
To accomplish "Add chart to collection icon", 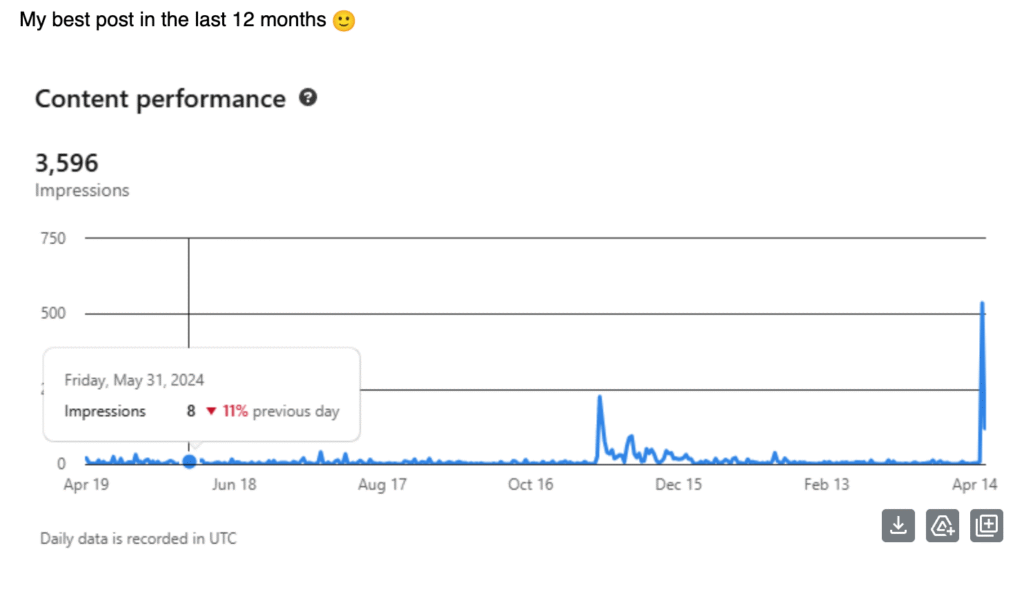I will pos(987,525).
